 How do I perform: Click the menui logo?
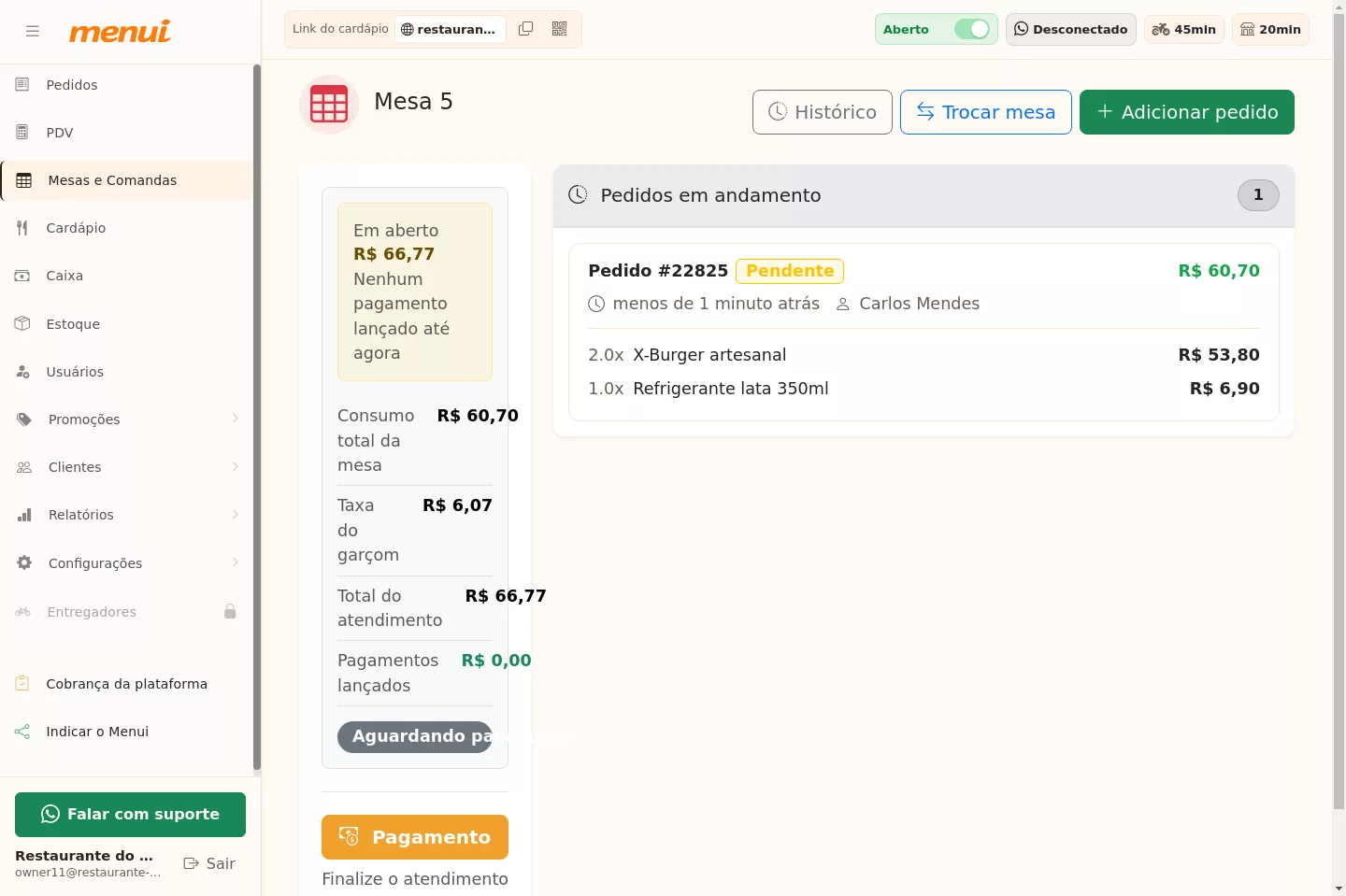[120, 31]
